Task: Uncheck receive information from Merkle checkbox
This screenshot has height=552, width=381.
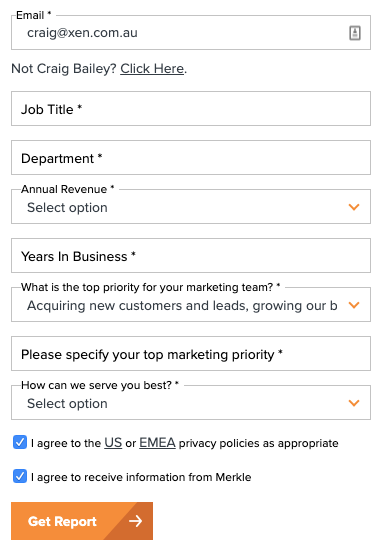Action: (20, 476)
